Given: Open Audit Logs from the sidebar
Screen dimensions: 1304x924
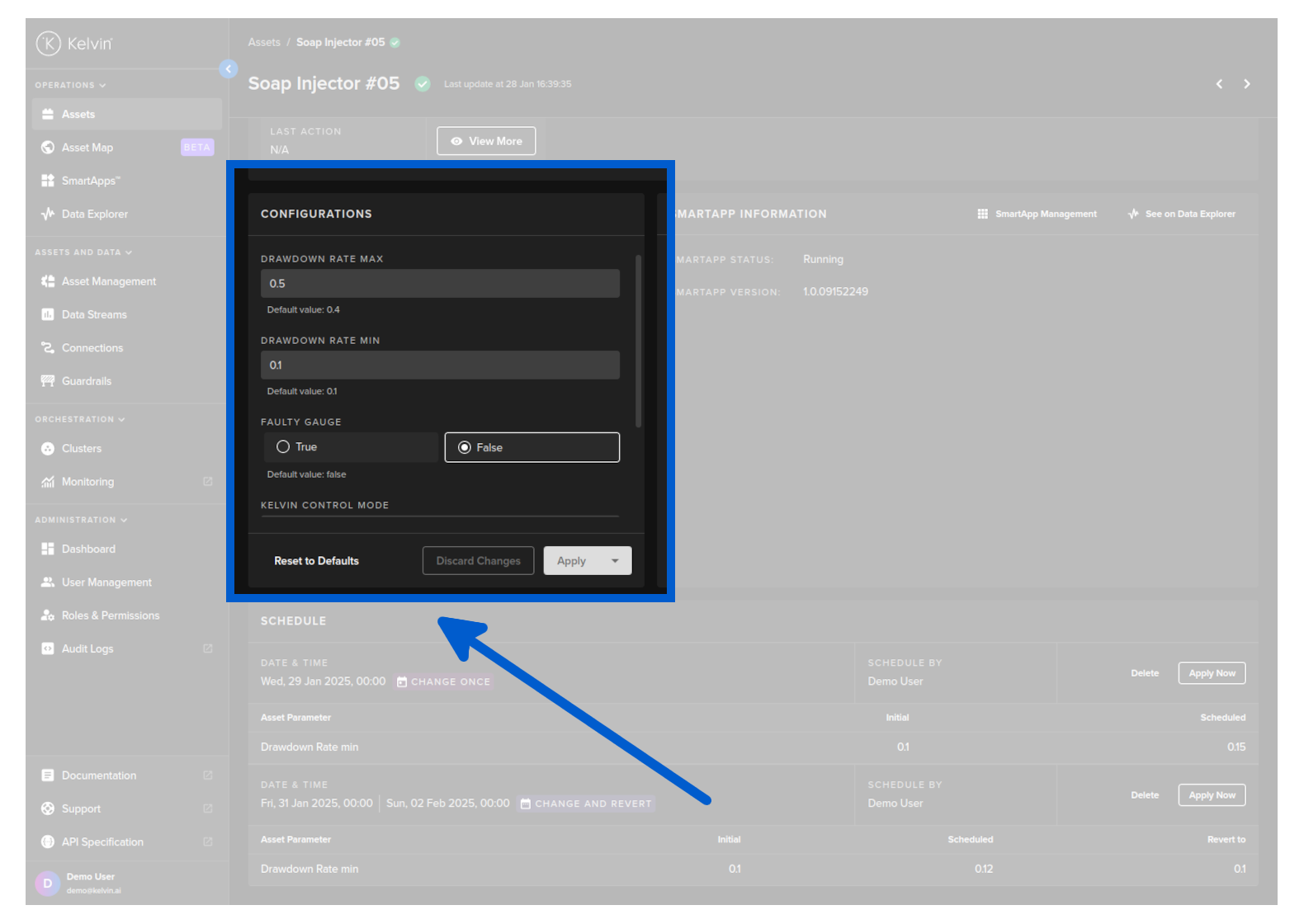Looking at the screenshot, I should (x=87, y=649).
